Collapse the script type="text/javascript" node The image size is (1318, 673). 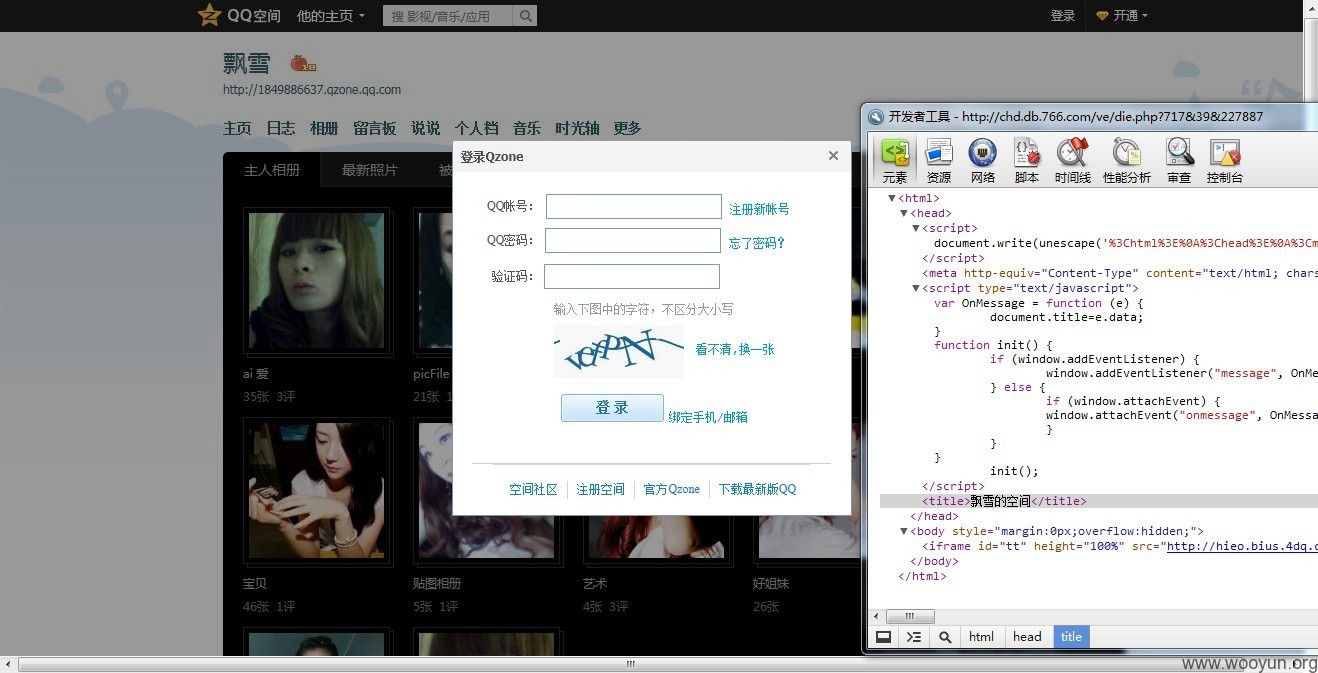click(x=915, y=288)
